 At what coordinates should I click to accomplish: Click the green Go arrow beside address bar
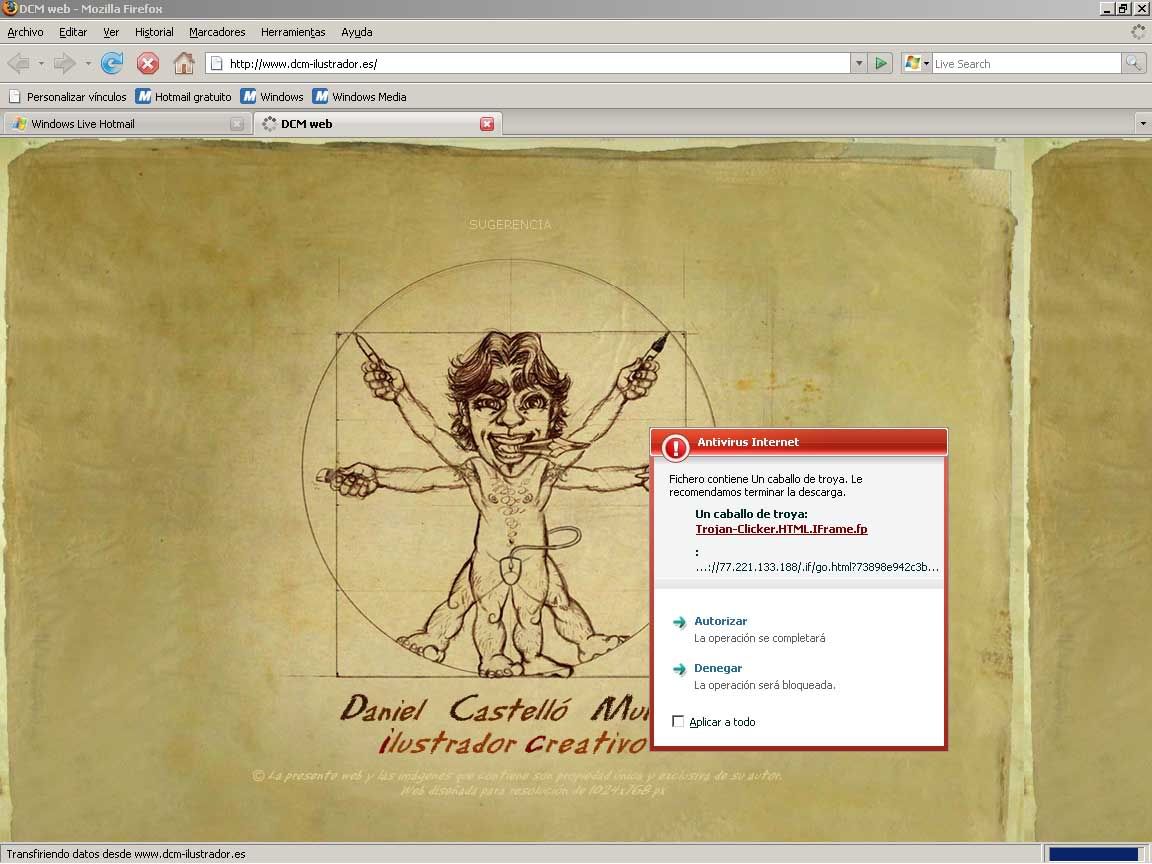pyautogui.click(x=880, y=64)
